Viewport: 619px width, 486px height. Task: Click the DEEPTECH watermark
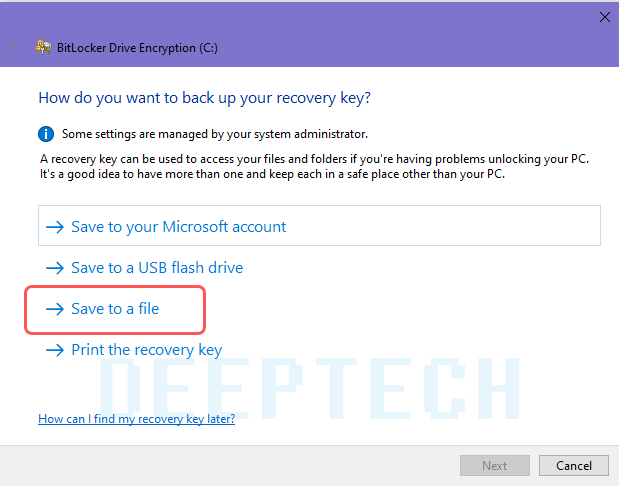point(310,389)
